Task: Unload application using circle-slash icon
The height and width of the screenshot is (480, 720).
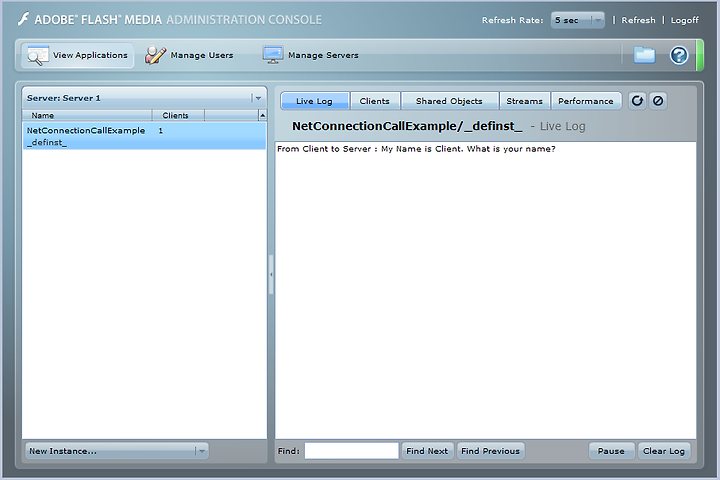Action: coord(658,101)
